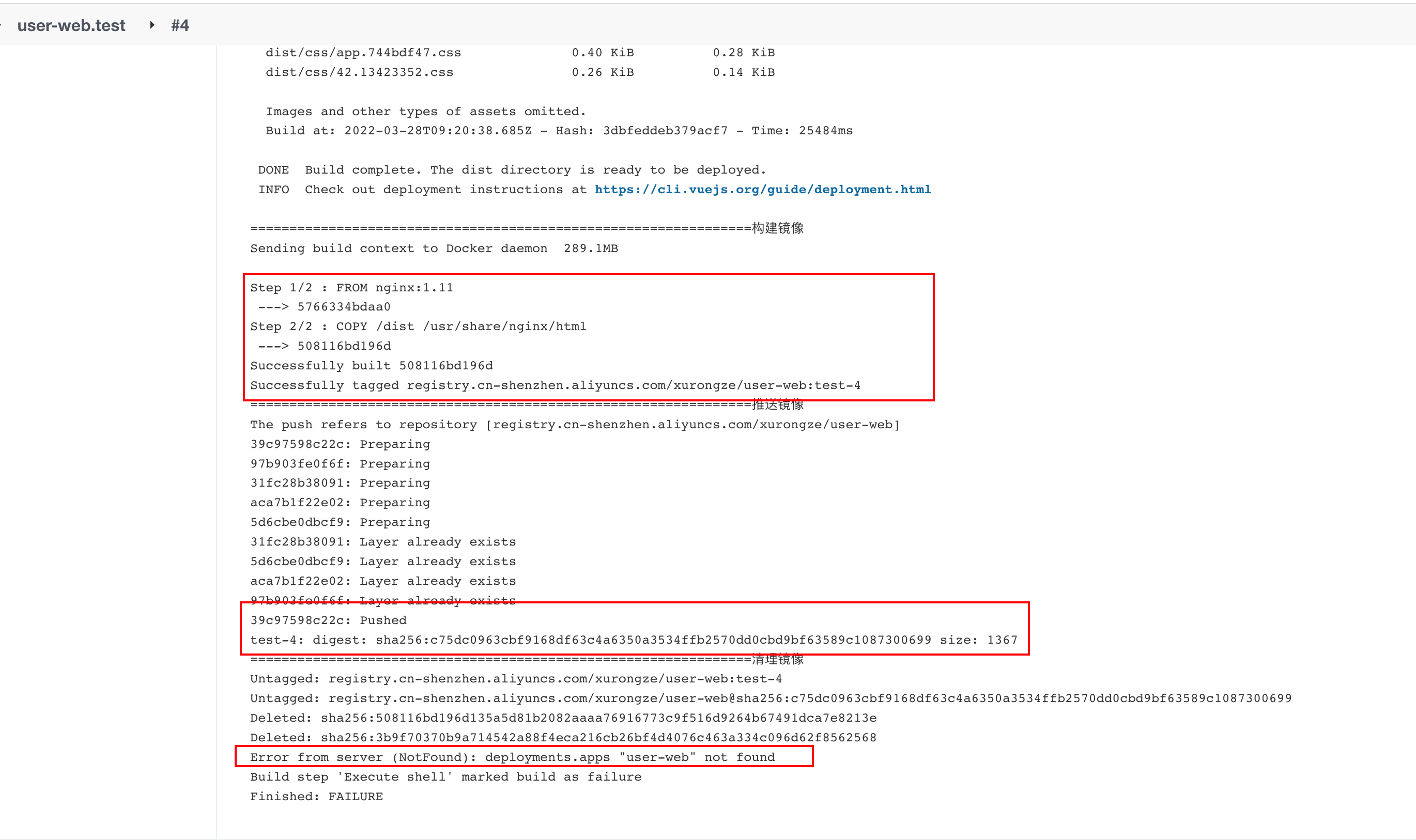Screen dimensions: 1416x840
Task: Click the '39c97598c22c: Preparing' line
Action: coord(340,444)
